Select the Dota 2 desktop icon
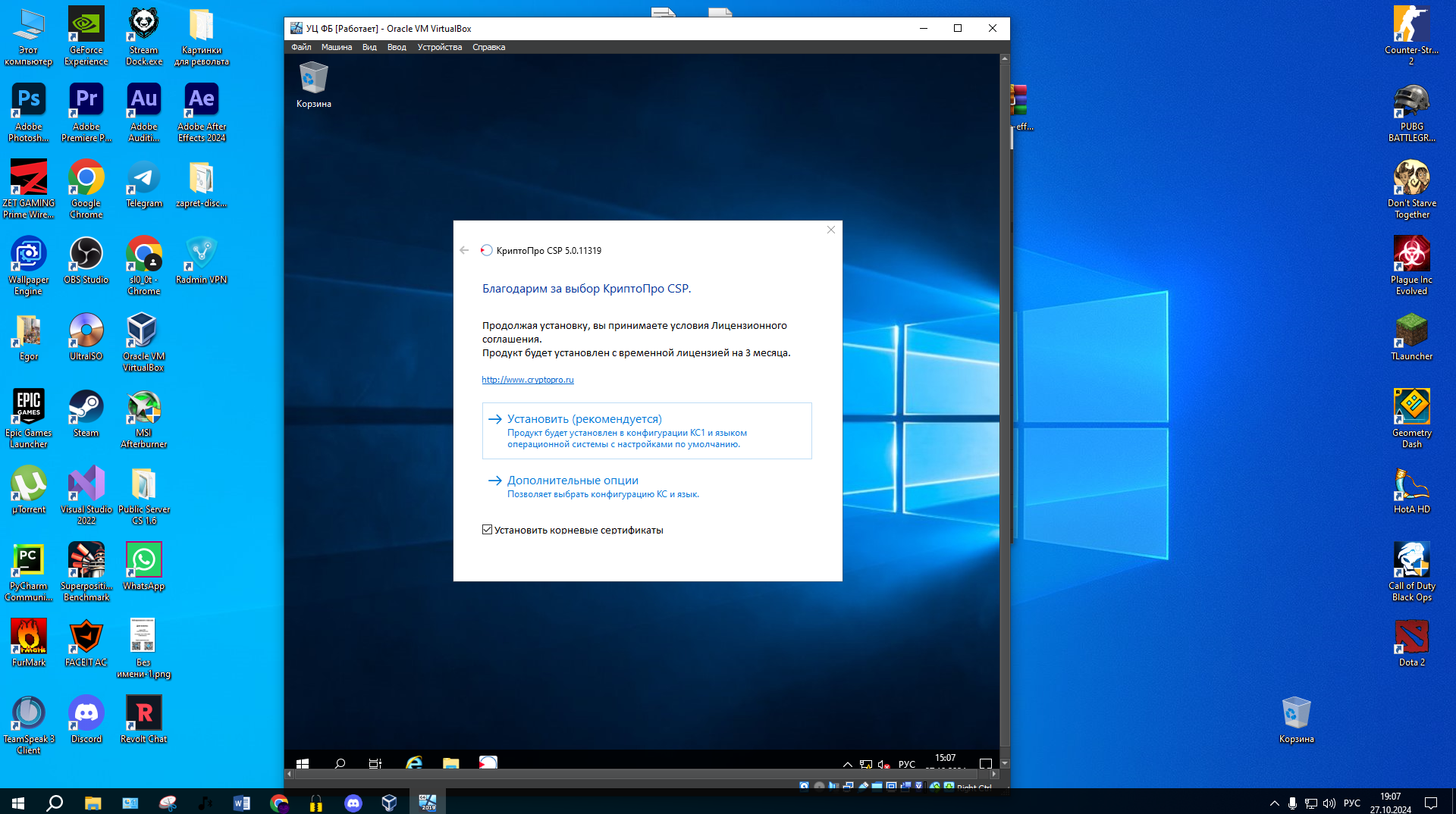Viewport: 1456px width, 814px height. [1411, 642]
